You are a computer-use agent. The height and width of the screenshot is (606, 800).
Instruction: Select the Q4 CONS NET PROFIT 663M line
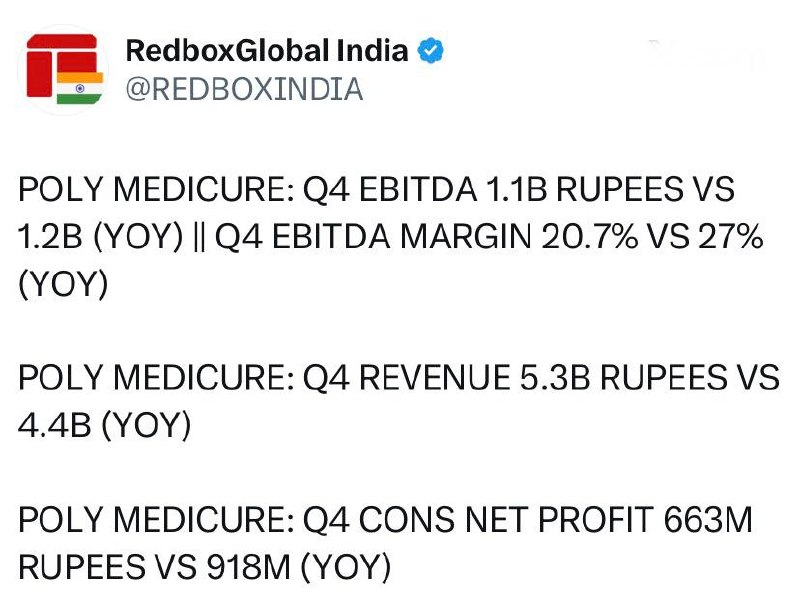click(385, 520)
